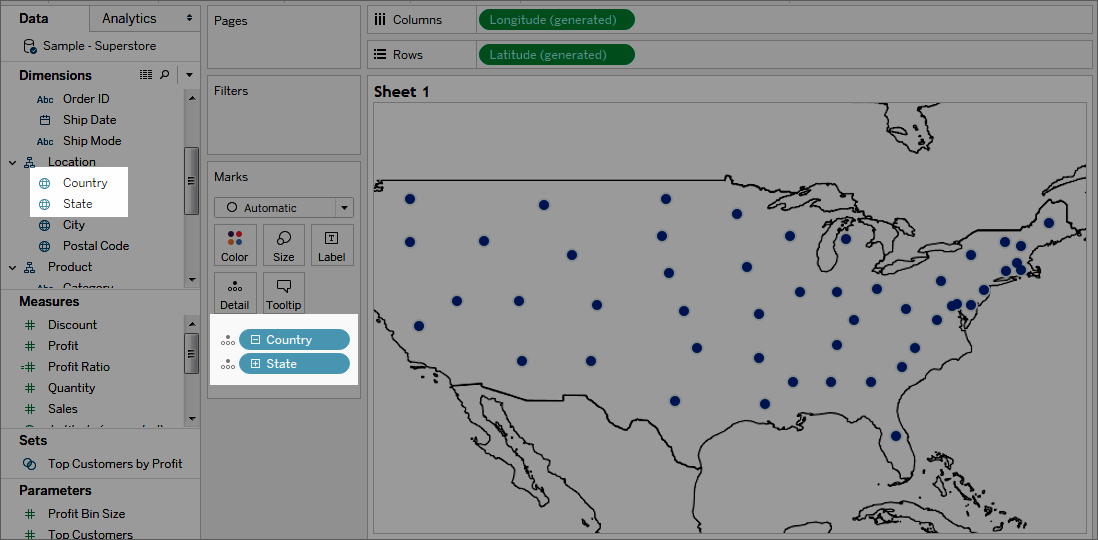Click the search magnifier icon in Dimensions
Image resolution: width=1098 pixels, height=540 pixels.
164,74
